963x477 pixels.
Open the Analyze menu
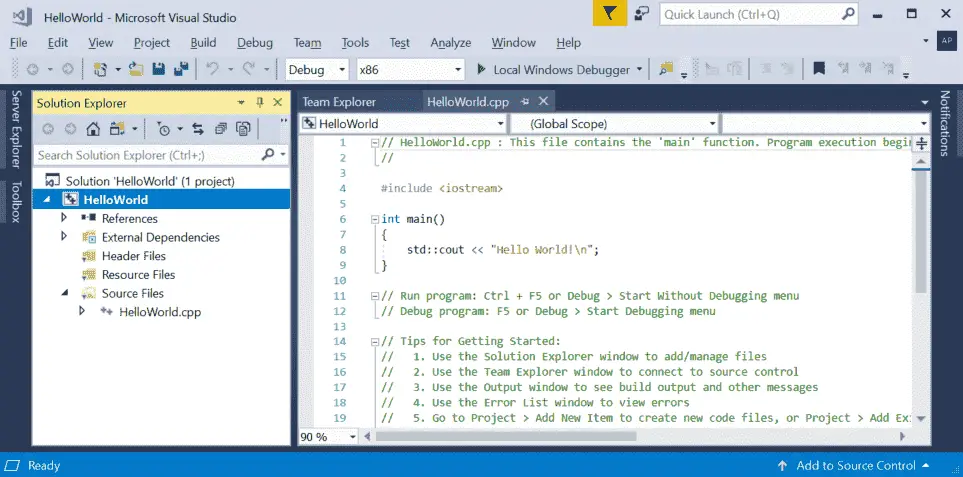(x=451, y=42)
